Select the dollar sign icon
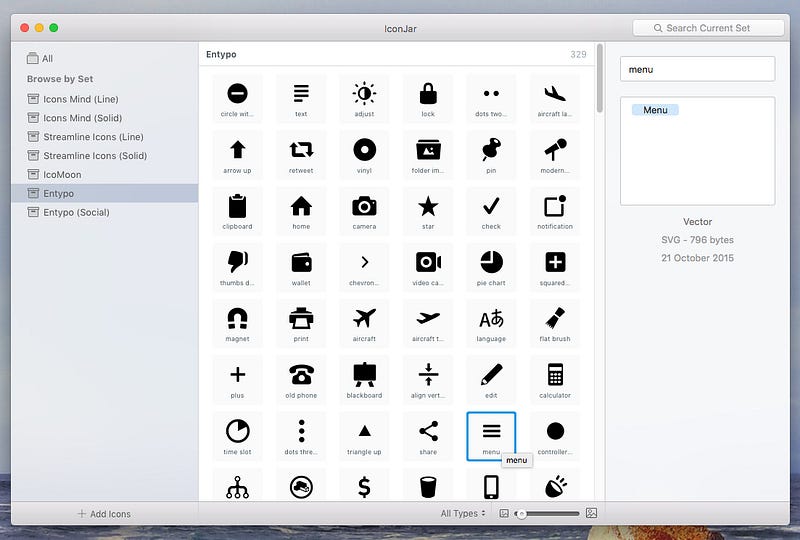This screenshot has width=800, height=540. tap(364, 485)
